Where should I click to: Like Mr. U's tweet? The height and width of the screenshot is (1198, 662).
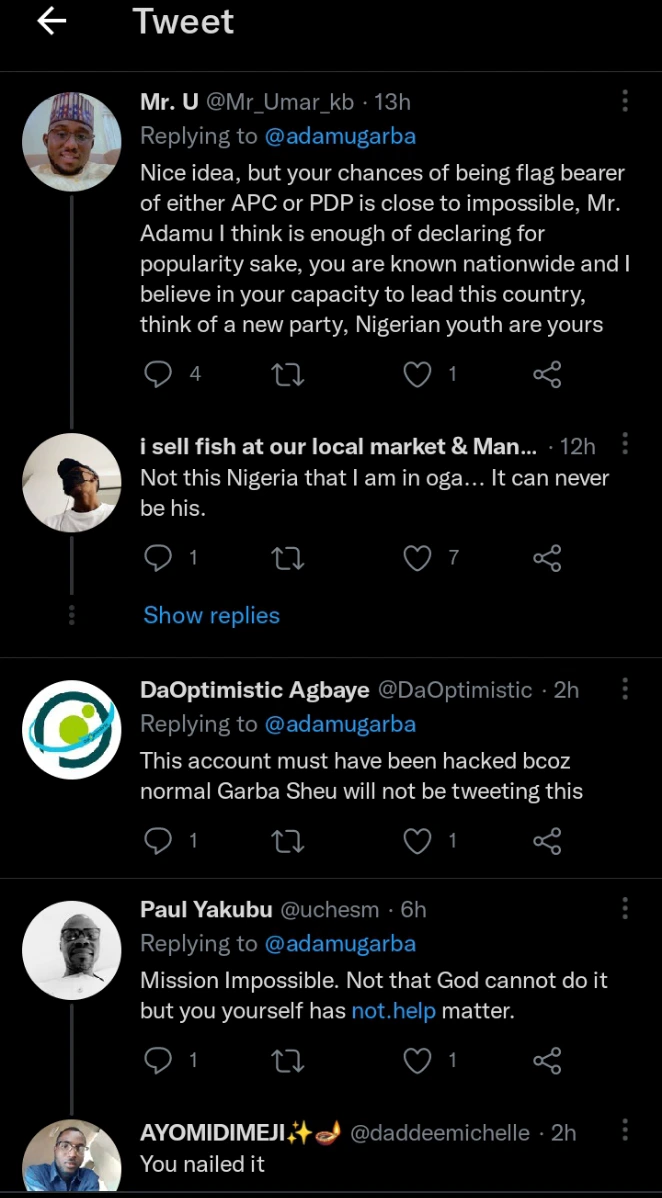pyautogui.click(x=417, y=374)
